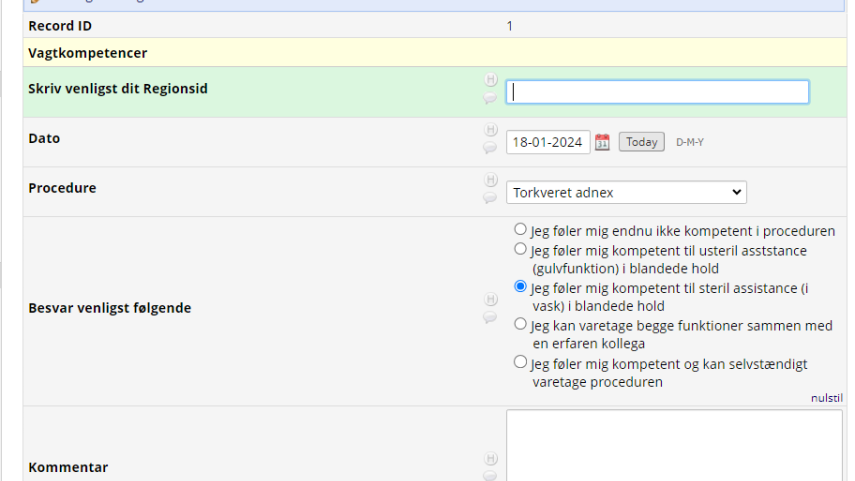This screenshot has height=481, width=855.
Task: Expand the Procedure dropdown showing Torkveret adnex
Action: [626, 192]
